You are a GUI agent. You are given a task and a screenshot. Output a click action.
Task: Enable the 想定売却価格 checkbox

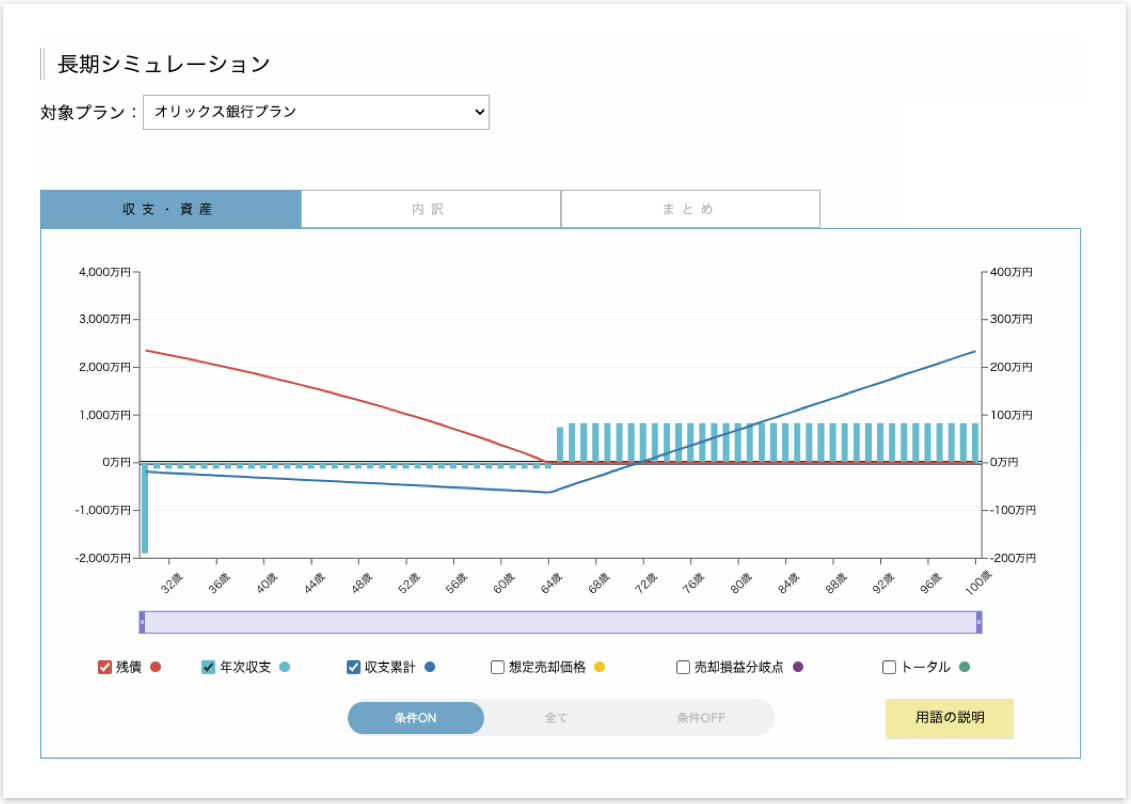click(x=498, y=667)
